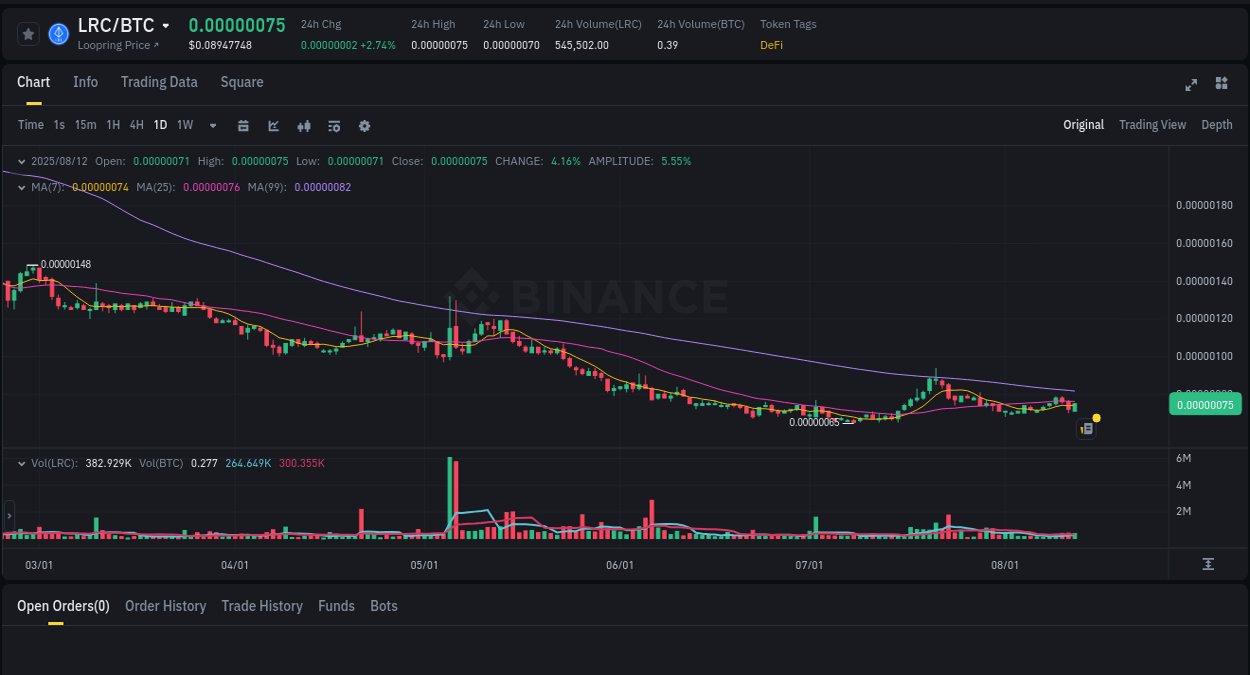This screenshot has height=675, width=1250.
Task: Open the chart calendar date picker
Action: pos(243,125)
